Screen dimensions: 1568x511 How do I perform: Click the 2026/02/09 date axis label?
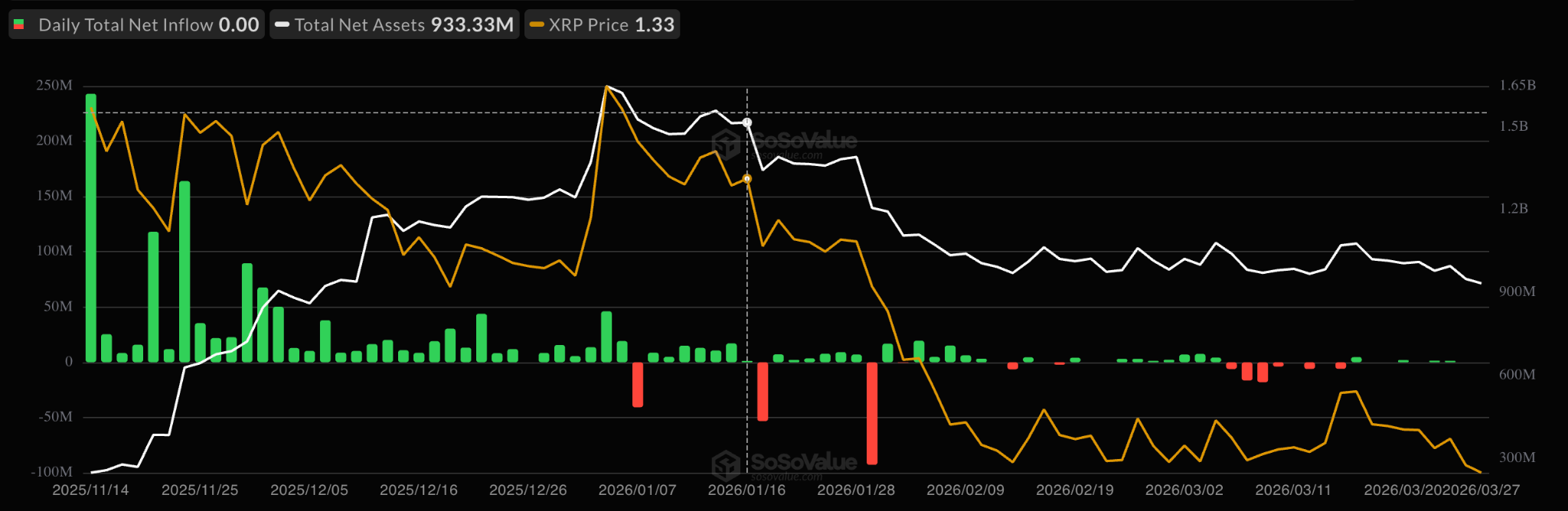(x=965, y=490)
